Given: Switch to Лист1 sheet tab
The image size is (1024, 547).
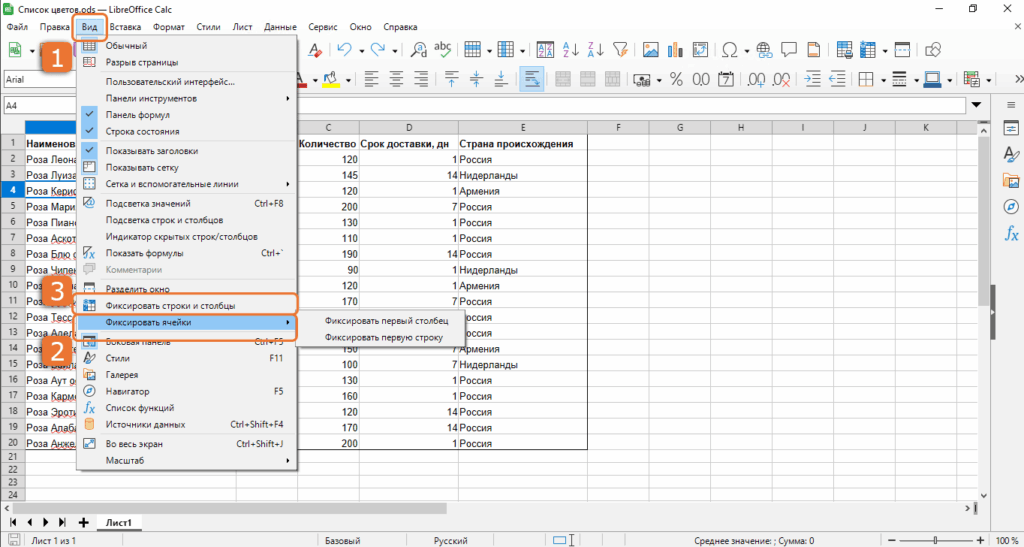Looking at the screenshot, I should 120,522.
